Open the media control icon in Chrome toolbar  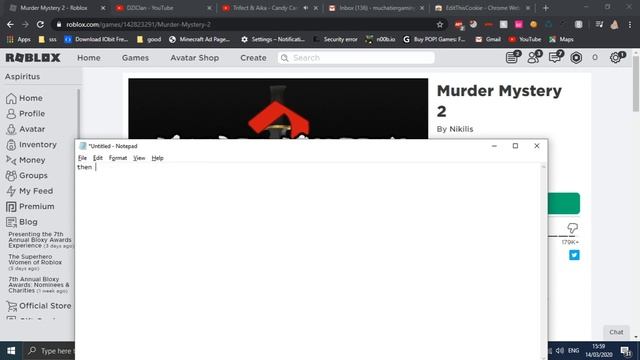pyautogui.click(x=599, y=24)
